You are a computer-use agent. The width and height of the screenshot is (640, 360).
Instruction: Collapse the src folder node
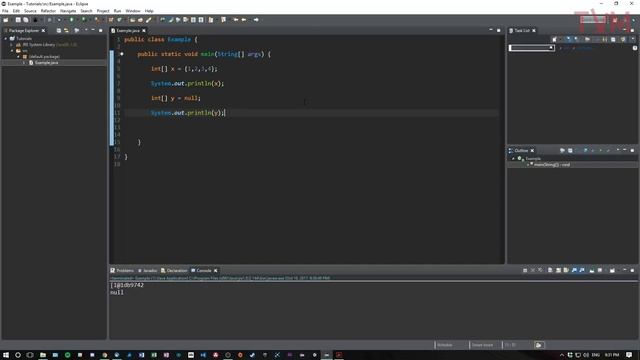pos(12,51)
